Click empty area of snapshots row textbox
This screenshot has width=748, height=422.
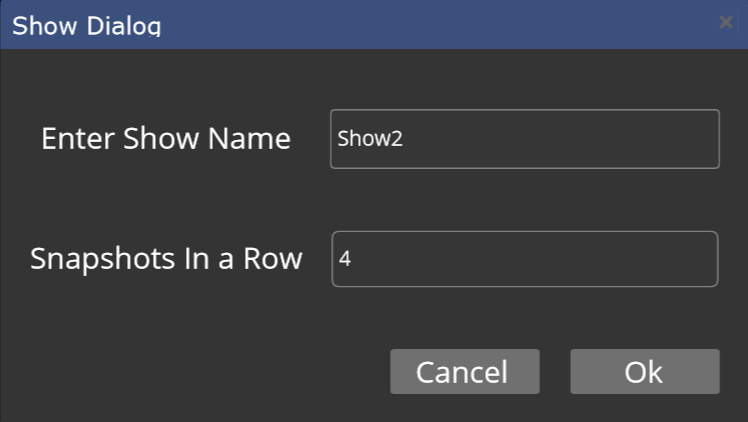tap(534, 259)
